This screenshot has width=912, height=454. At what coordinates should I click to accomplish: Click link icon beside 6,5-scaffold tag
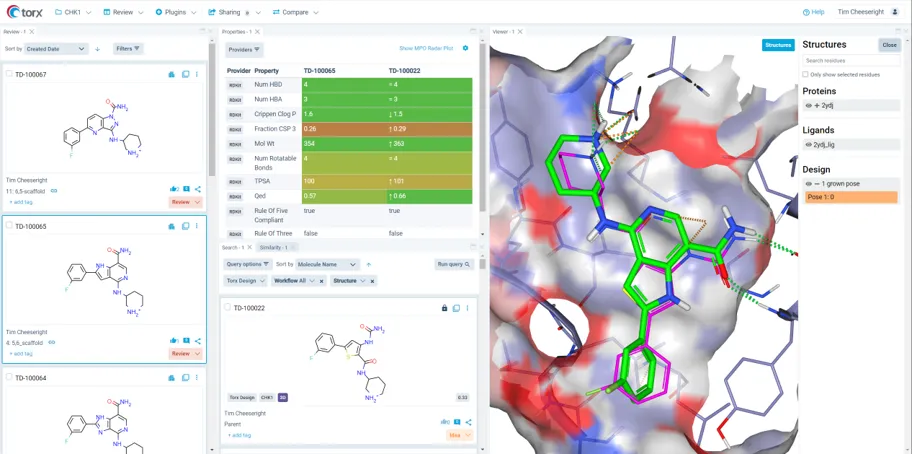54,191
